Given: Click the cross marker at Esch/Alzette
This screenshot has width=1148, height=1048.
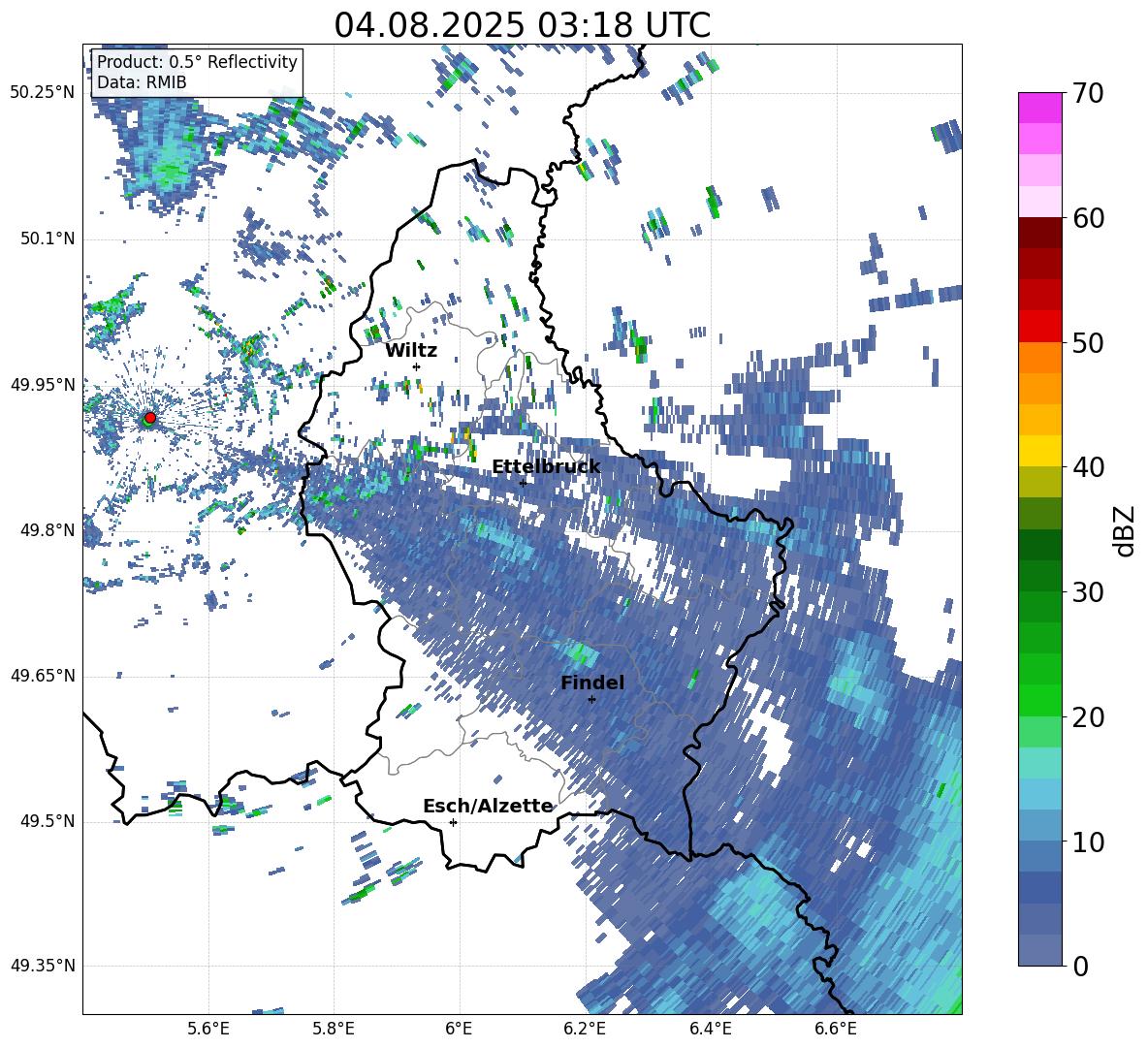Looking at the screenshot, I should [x=453, y=822].
